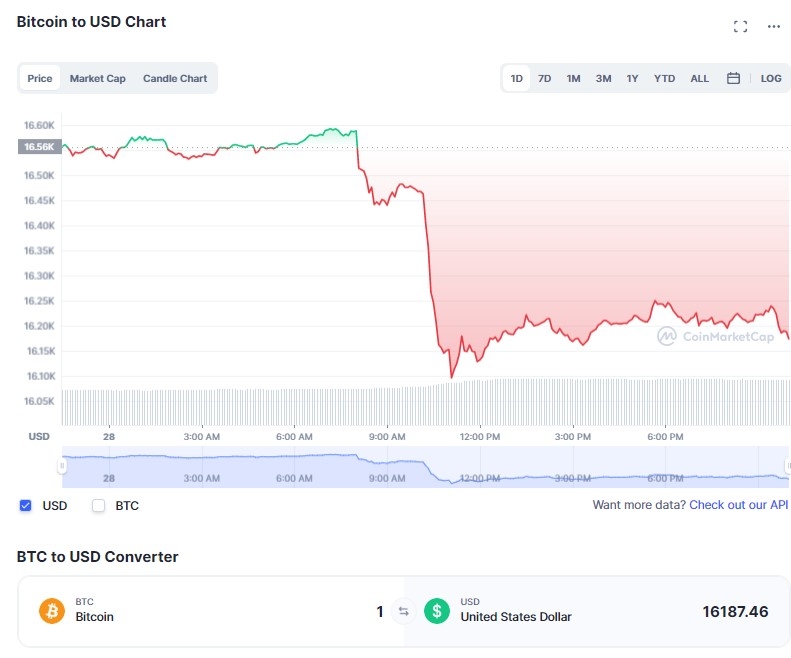Click the USD value field 16187.46
This screenshot has height=658, width=791.
(735, 612)
